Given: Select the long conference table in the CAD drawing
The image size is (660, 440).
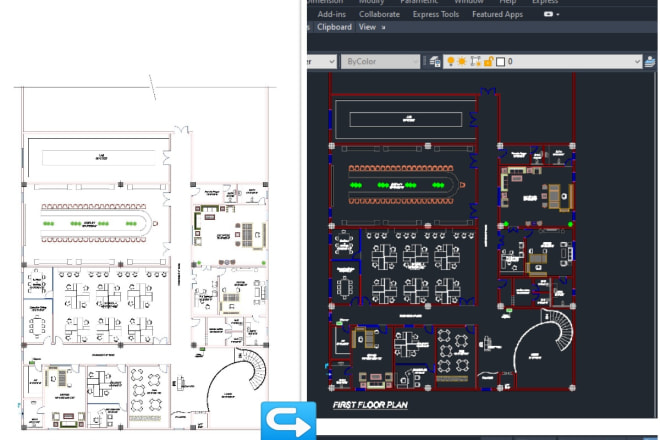Looking at the screenshot, I should click(404, 185).
